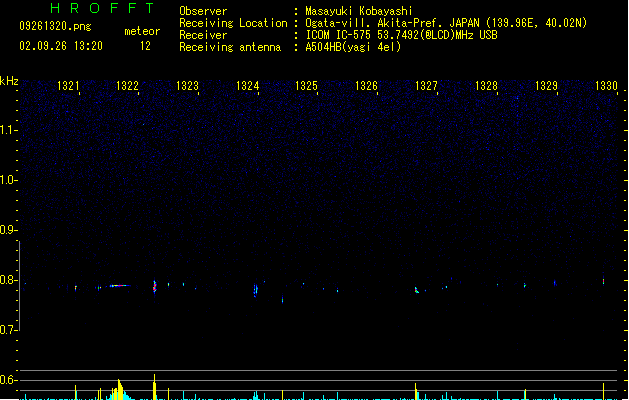Viewport: 629px width, 400px height.
Task: Click the date stamp 02.09.26 13:20
Action: [x=61, y=46]
